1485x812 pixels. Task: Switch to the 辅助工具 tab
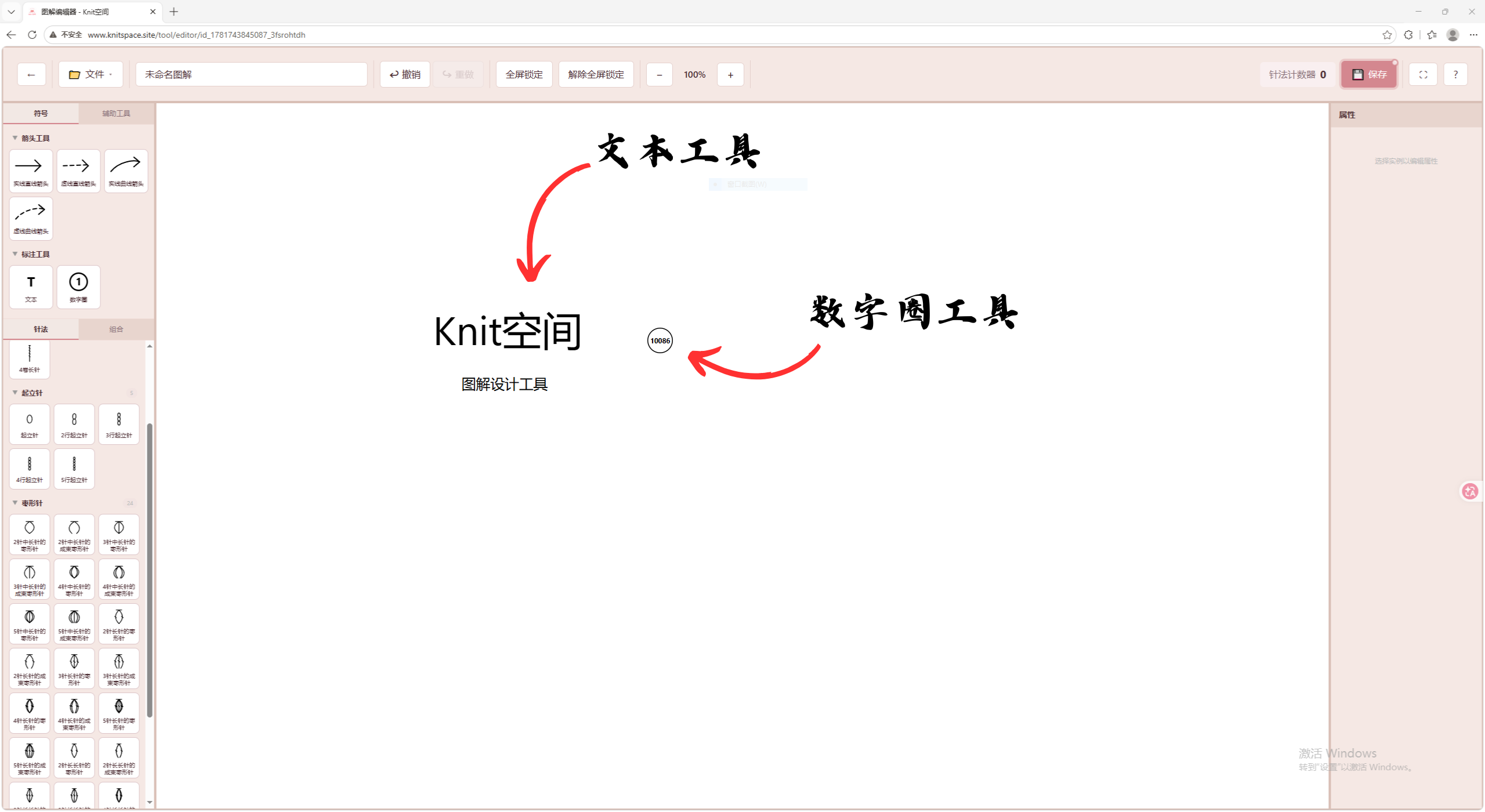tap(116, 113)
